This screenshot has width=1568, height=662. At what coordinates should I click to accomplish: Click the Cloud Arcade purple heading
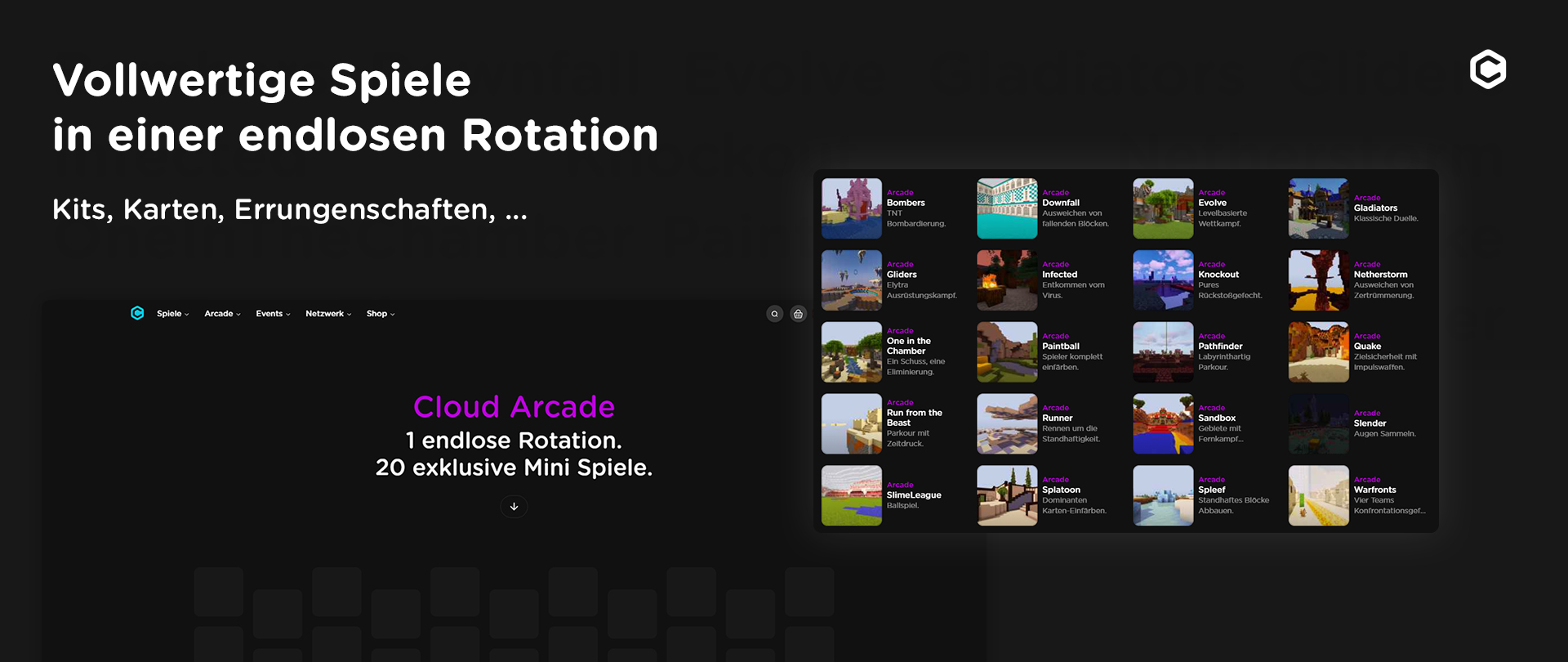click(x=514, y=406)
